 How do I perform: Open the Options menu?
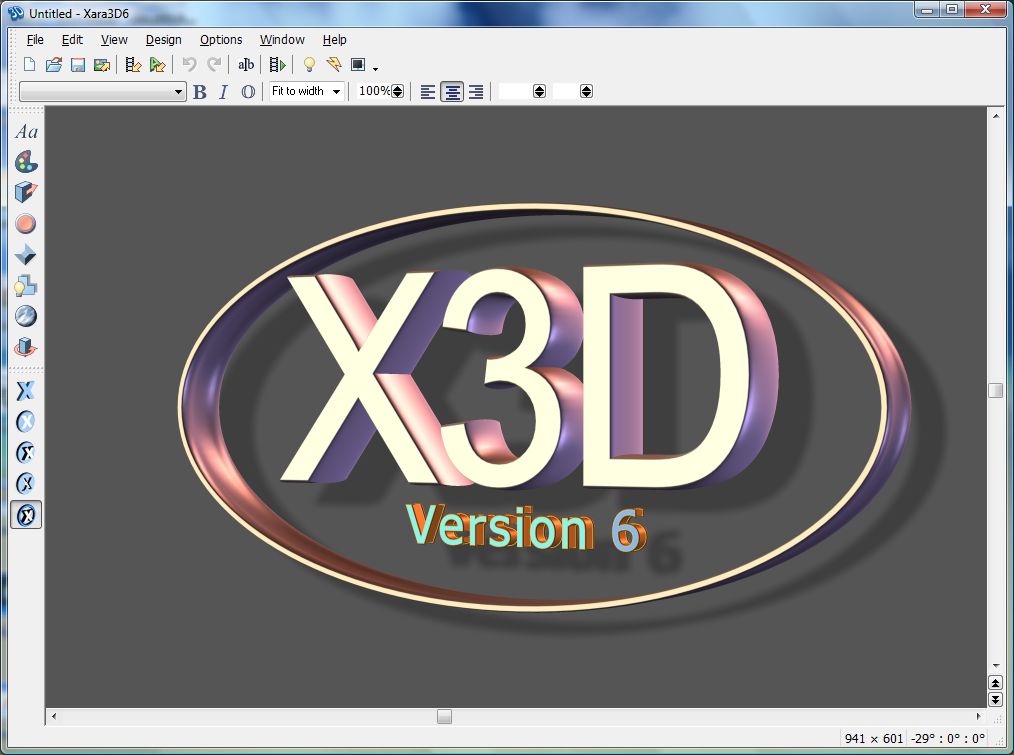[x=221, y=39]
